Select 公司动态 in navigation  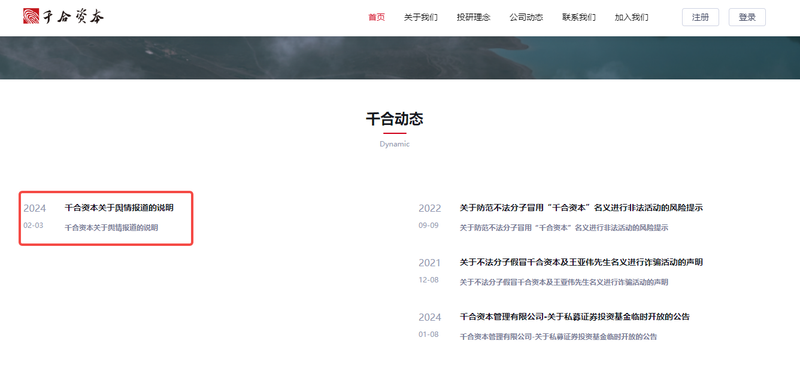point(526,17)
